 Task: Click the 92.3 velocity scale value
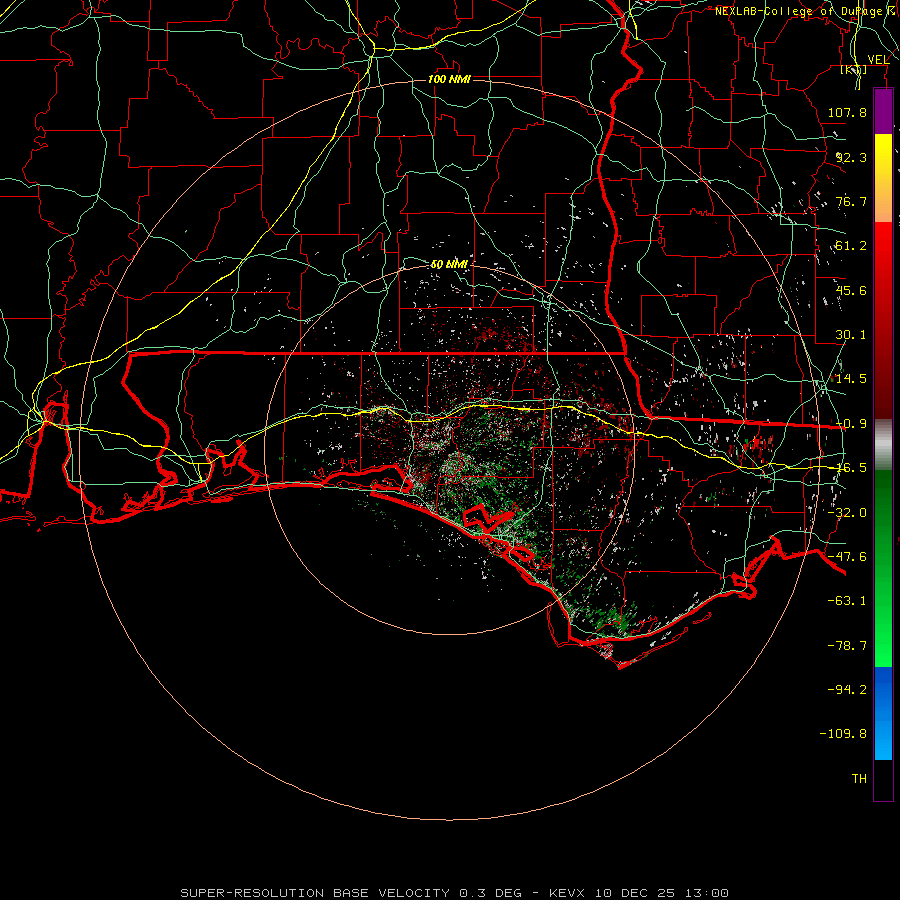851,157
